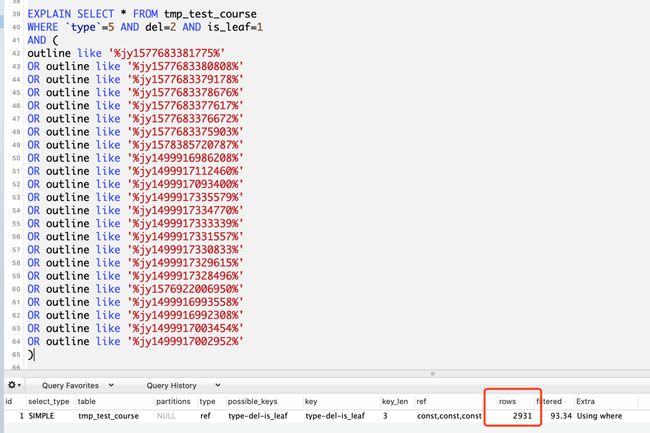Click the select_type column header
The width and height of the screenshot is (650, 433).
coord(49,401)
